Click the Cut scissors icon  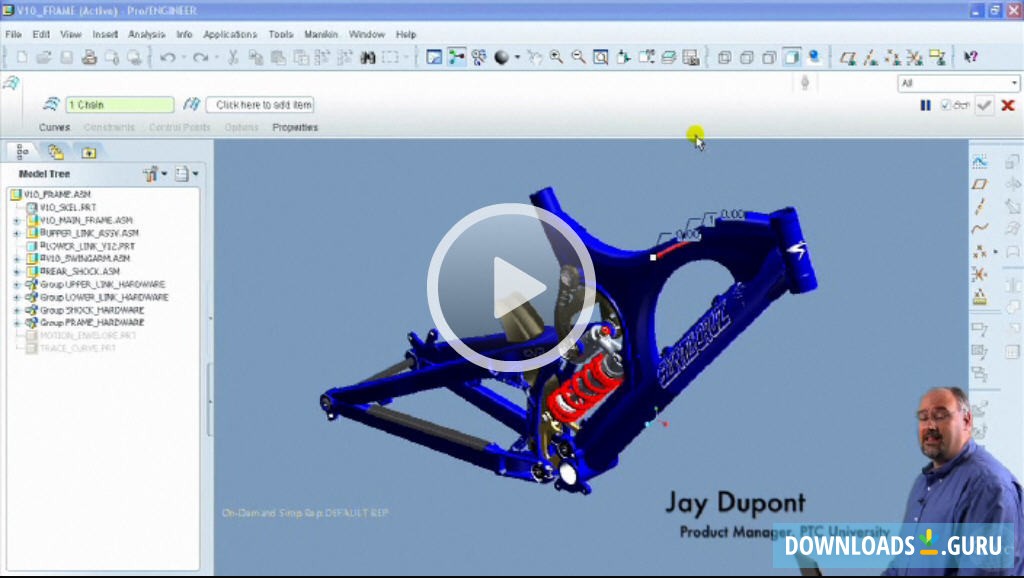[x=232, y=57]
